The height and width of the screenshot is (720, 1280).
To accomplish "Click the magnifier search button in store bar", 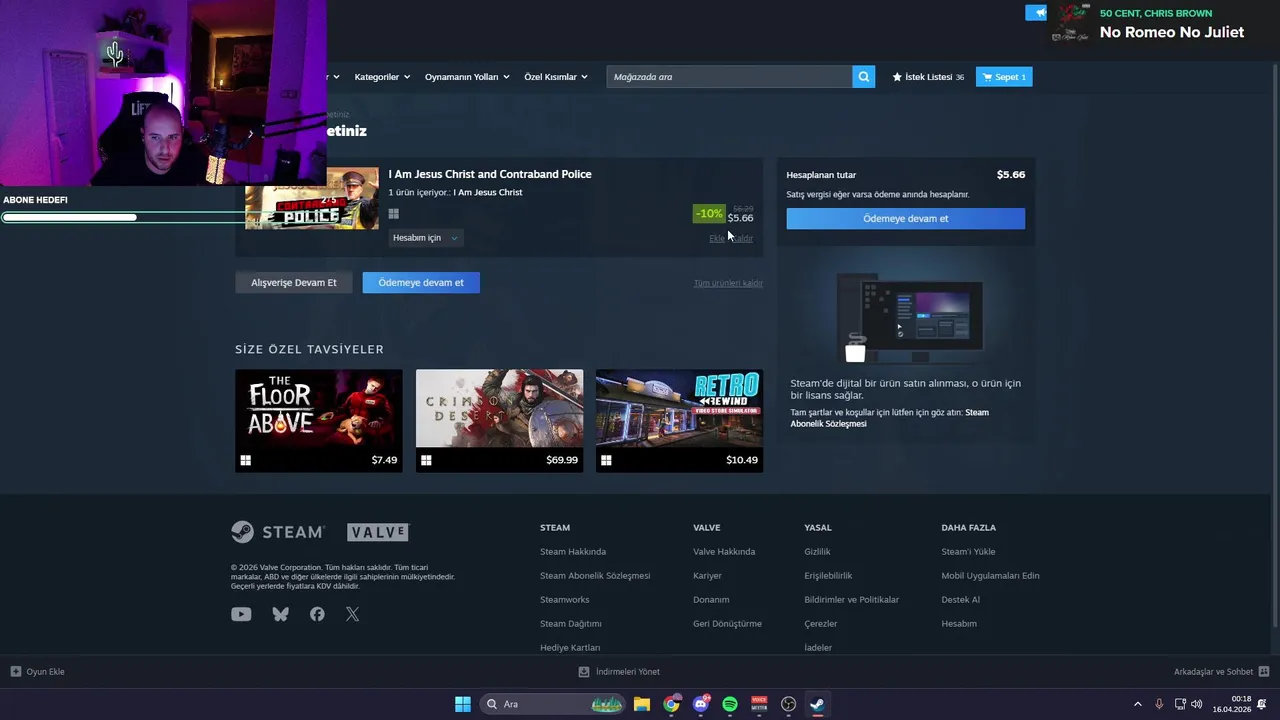I will (864, 77).
